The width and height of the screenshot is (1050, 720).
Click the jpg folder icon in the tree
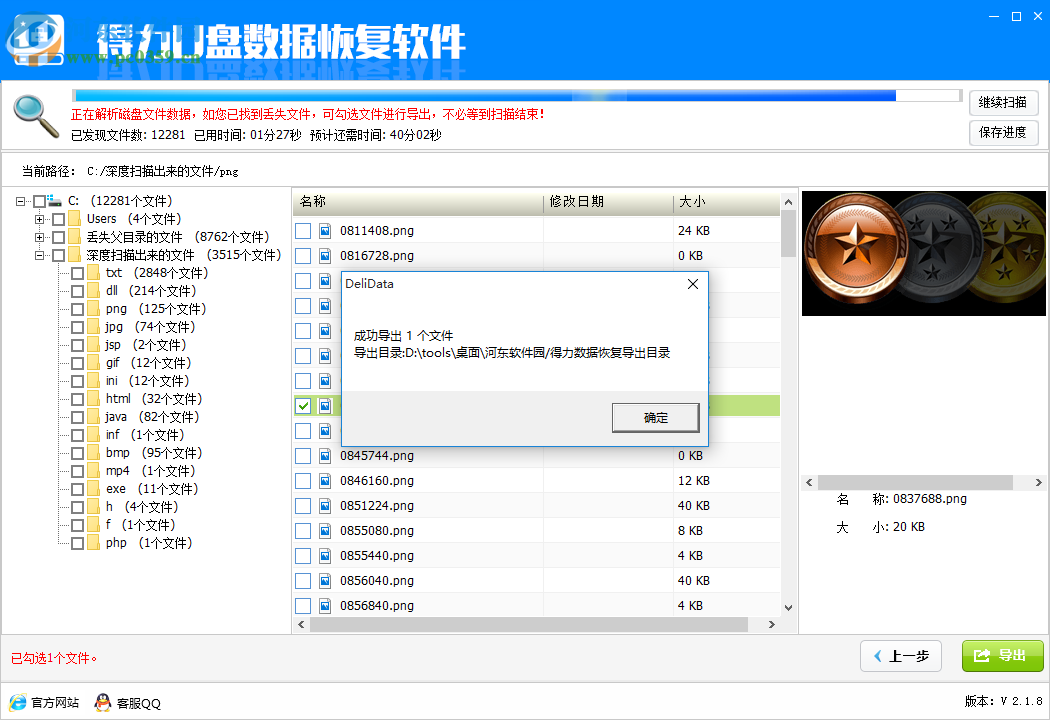(x=95, y=326)
